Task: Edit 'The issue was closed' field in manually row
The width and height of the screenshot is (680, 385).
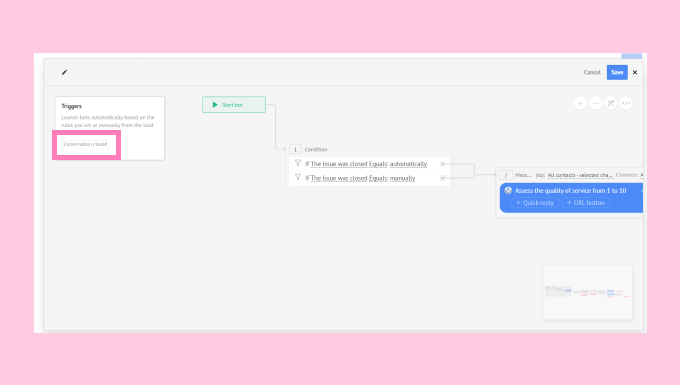Action: pos(339,178)
